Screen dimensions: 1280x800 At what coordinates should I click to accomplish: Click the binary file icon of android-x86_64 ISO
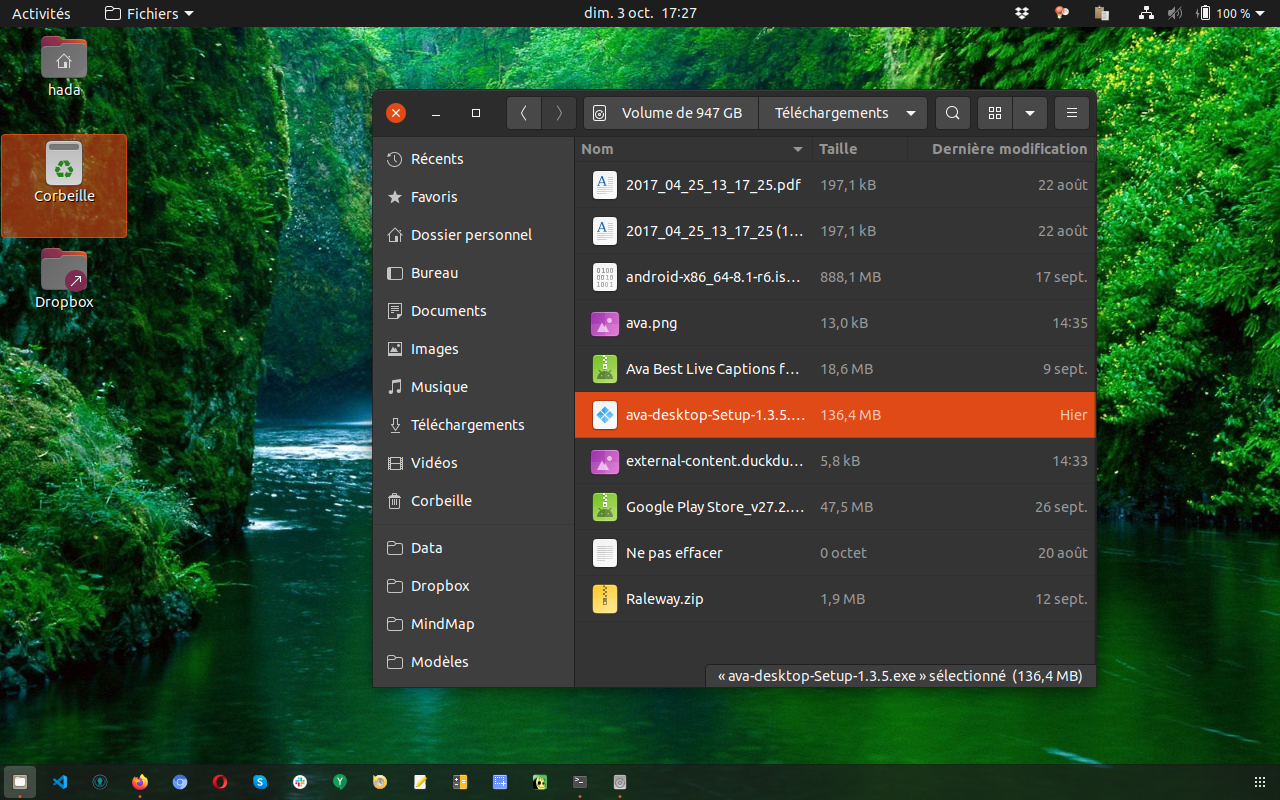(605, 277)
